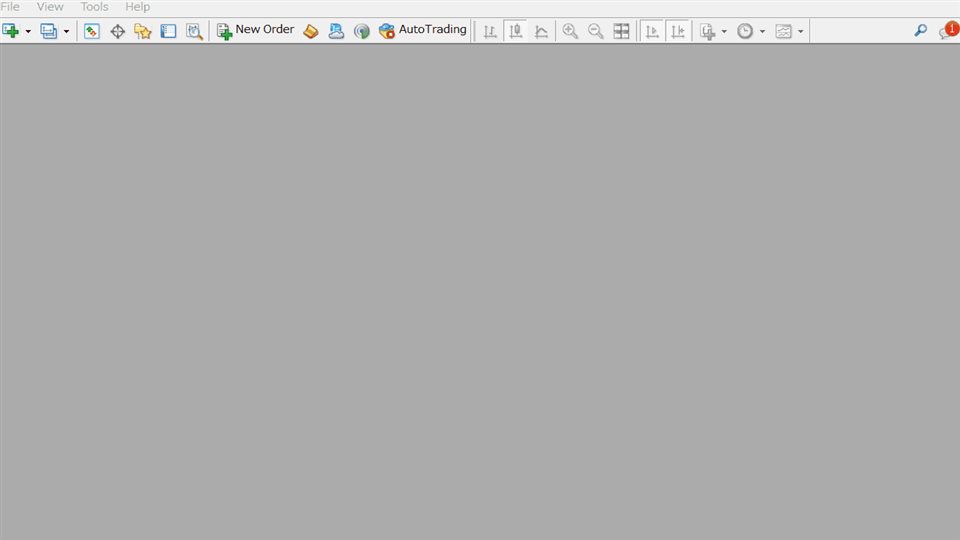The image size is (960, 540).
Task: Expand the New Chart dropdown arrow
Action: [x=28, y=31]
